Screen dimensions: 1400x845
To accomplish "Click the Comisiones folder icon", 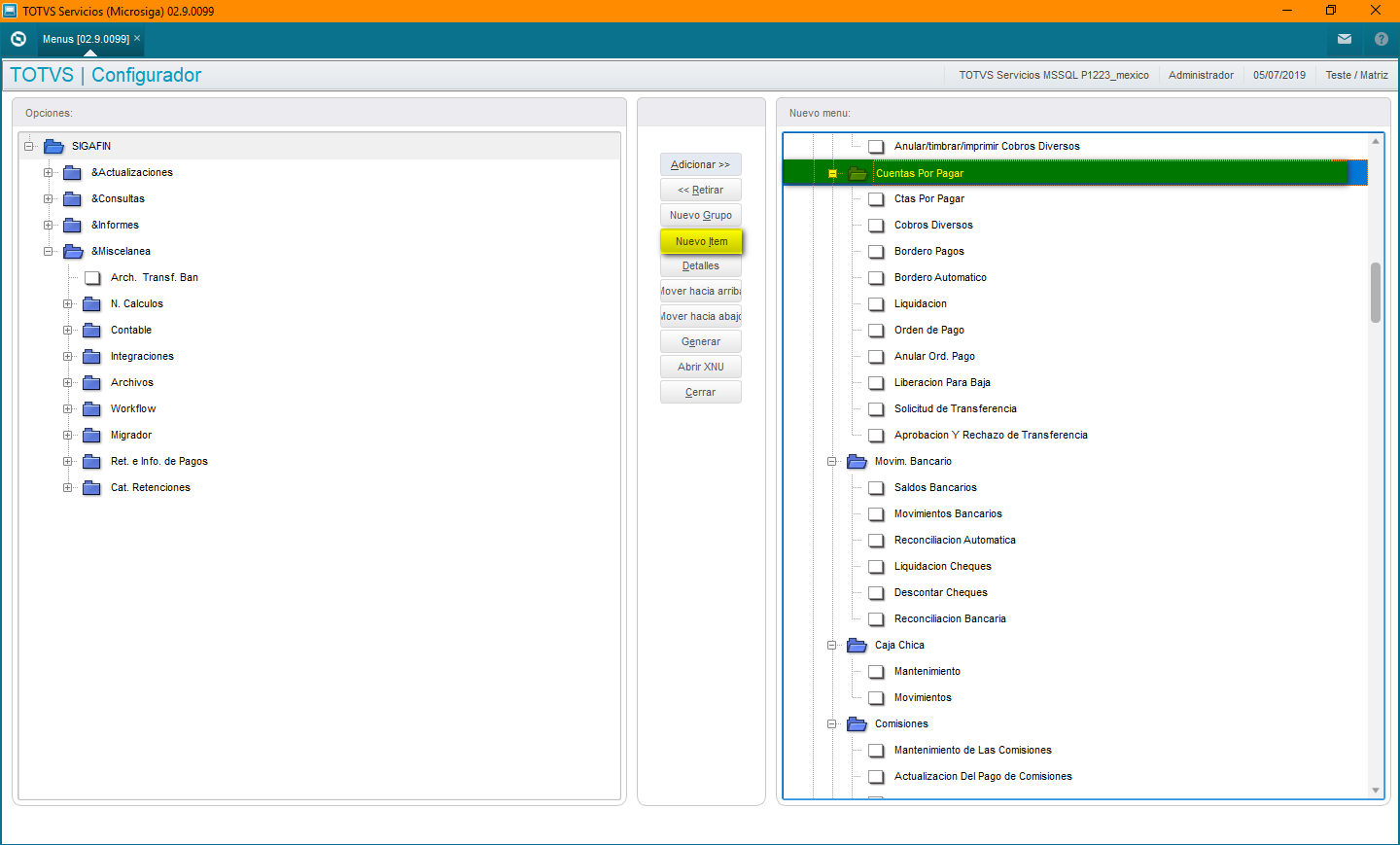I will point(857,723).
